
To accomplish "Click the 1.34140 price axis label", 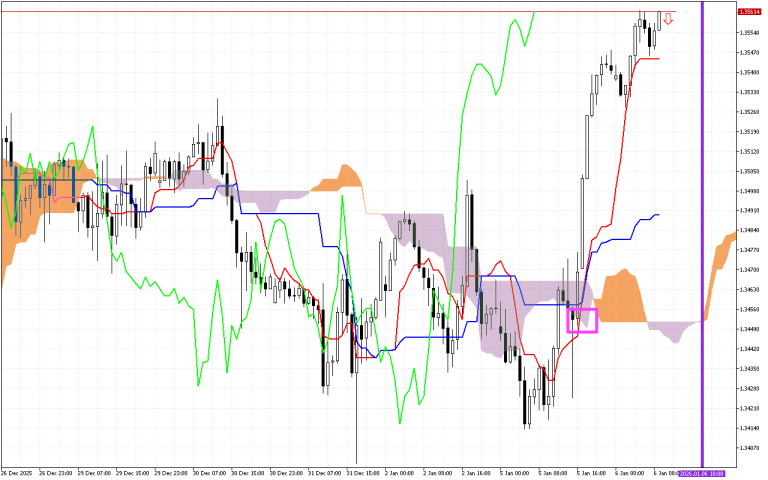I will (x=749, y=428).
